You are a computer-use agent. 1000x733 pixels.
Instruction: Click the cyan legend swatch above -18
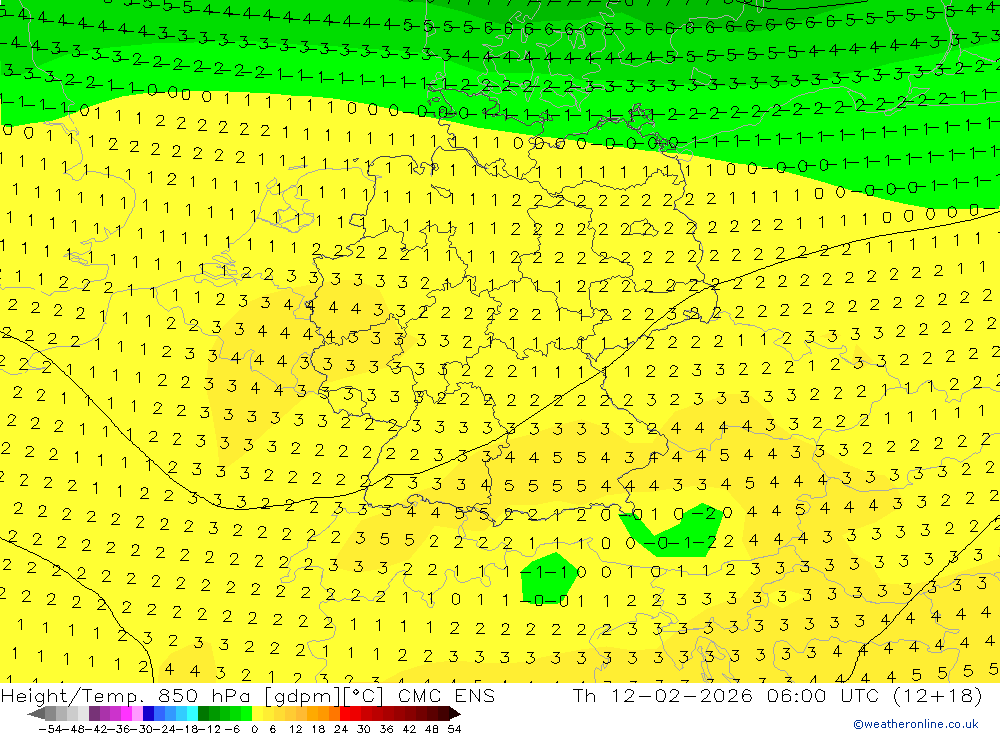pyautogui.click(x=192, y=713)
